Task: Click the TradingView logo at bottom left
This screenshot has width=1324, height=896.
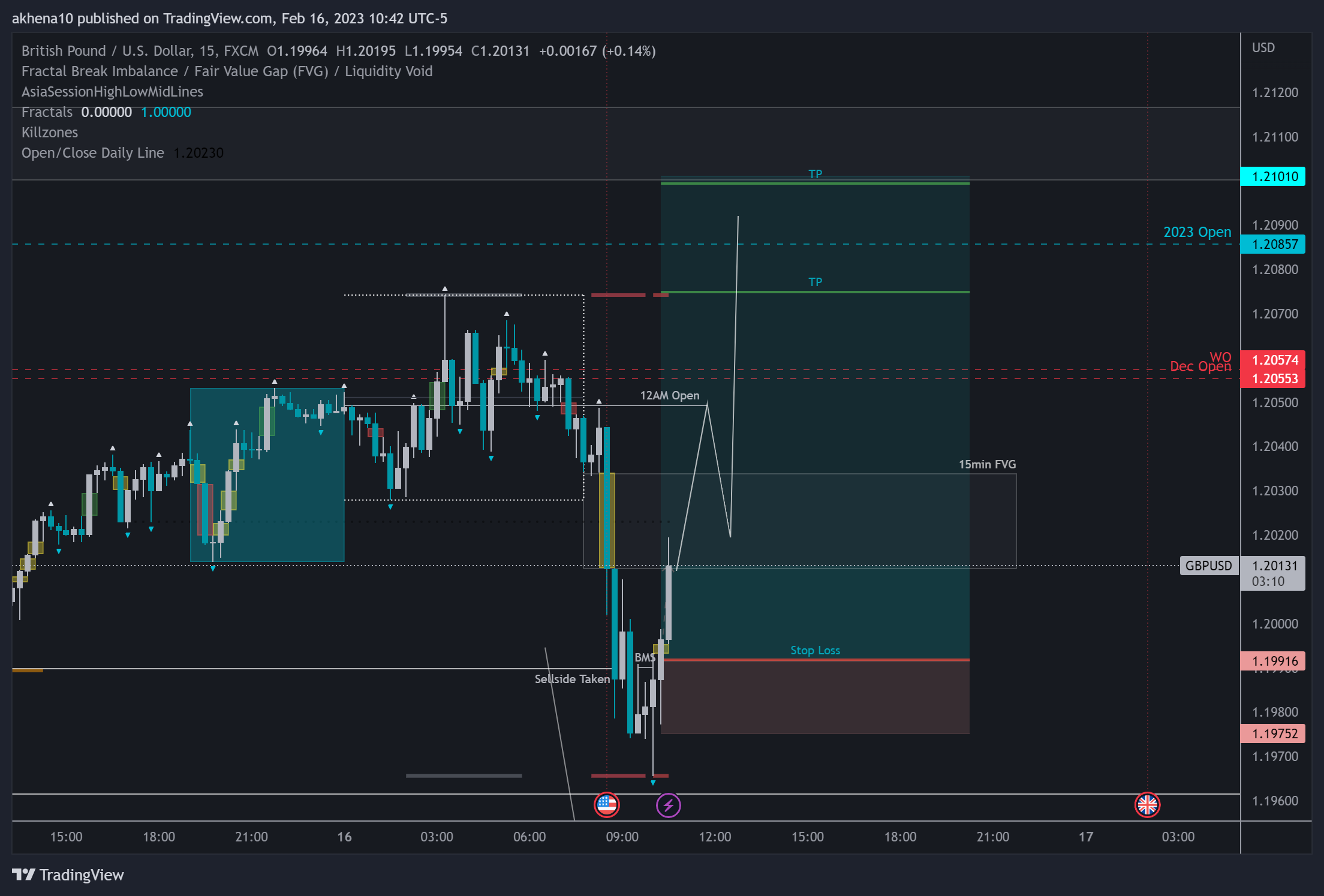Action: click(68, 875)
